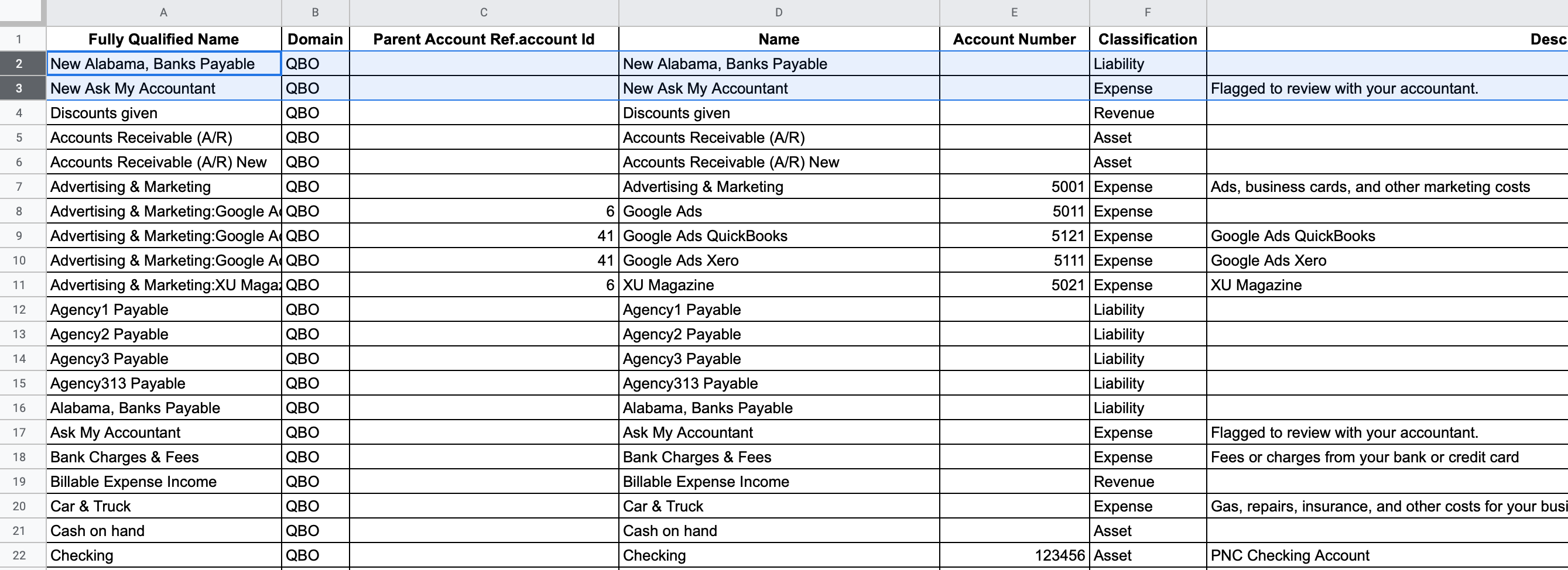Select 'Cash on hand' cell in column A
This screenshot has width=1568, height=570.
(164, 531)
